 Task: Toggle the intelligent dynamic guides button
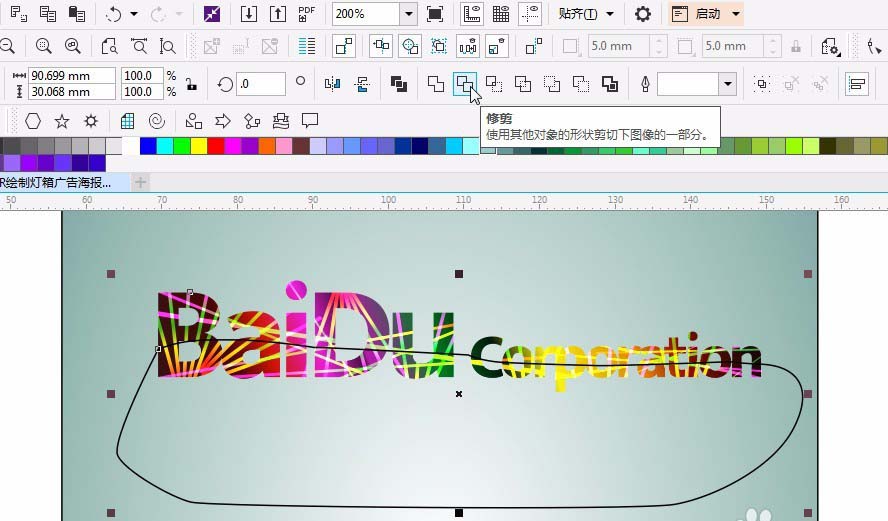[x=410, y=46]
